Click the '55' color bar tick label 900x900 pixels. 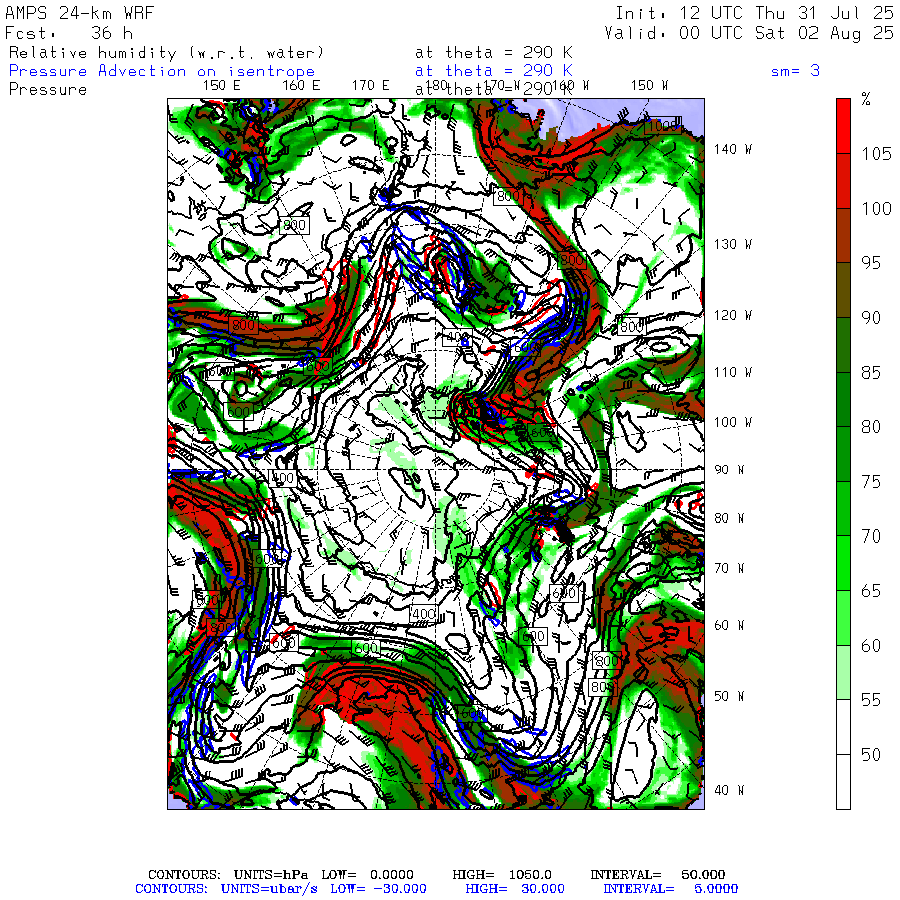point(871,700)
